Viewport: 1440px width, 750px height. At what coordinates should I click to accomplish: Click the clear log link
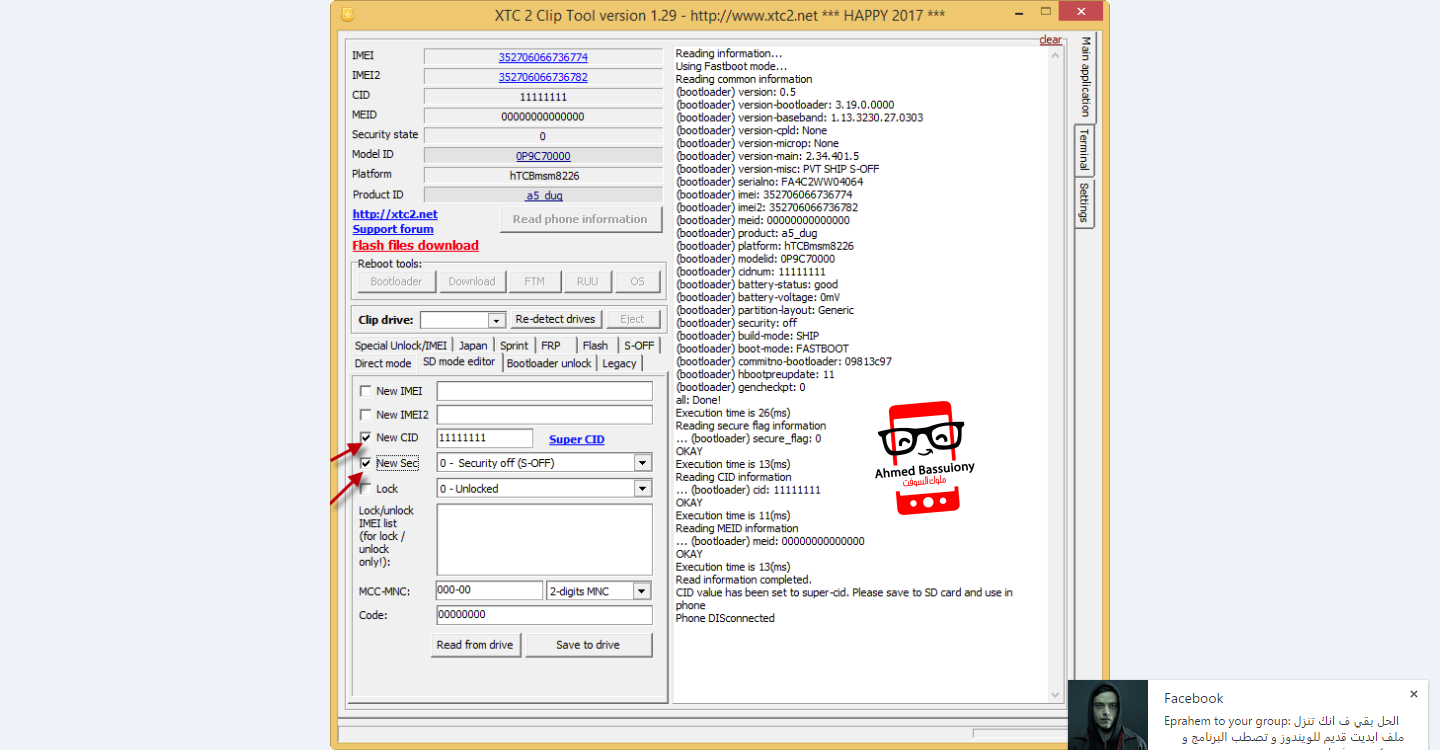point(1051,40)
